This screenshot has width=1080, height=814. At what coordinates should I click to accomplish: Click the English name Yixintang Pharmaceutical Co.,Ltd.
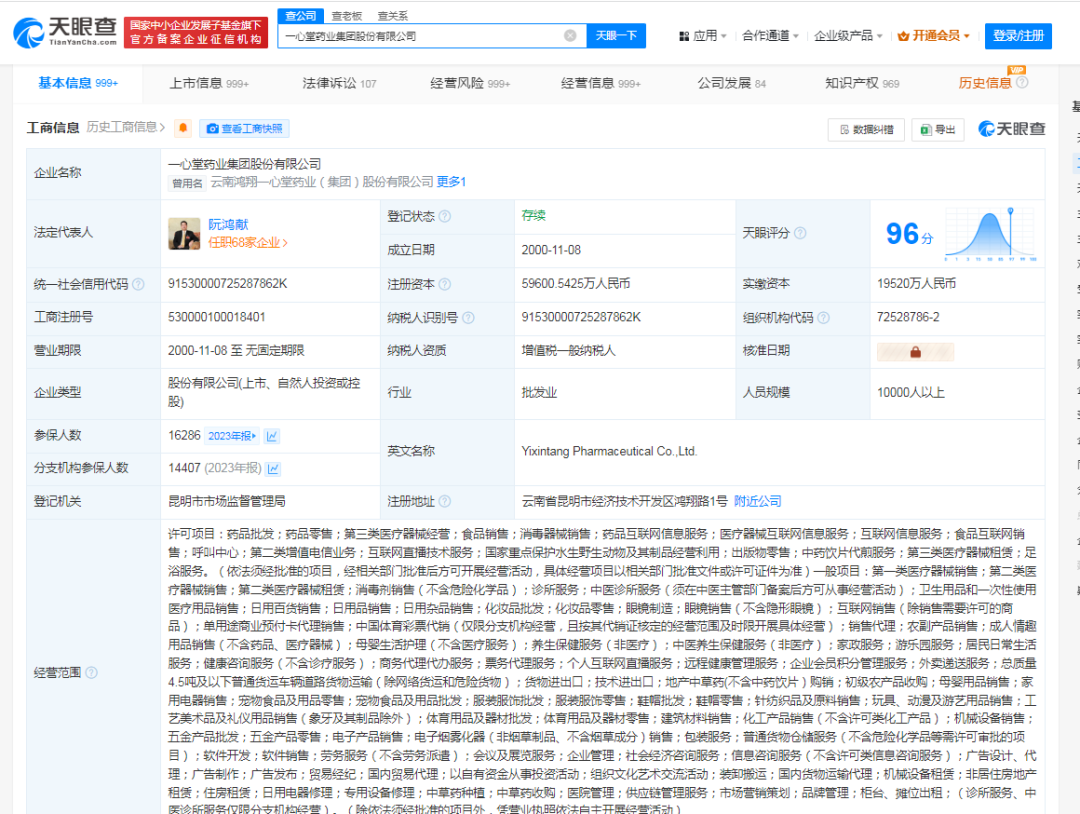609,452
